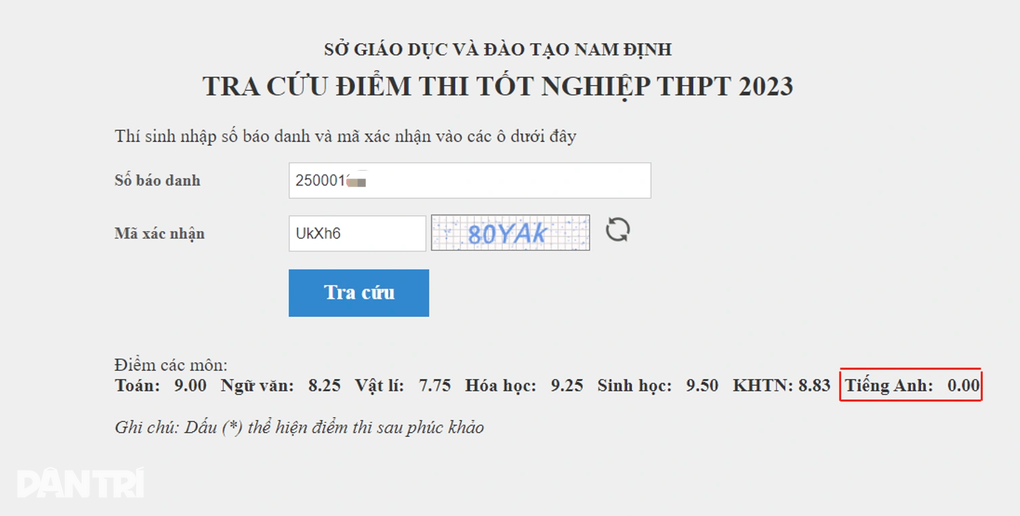Image resolution: width=1020 pixels, height=516 pixels.
Task: Click the refresh captcha icon
Action: coord(618,231)
